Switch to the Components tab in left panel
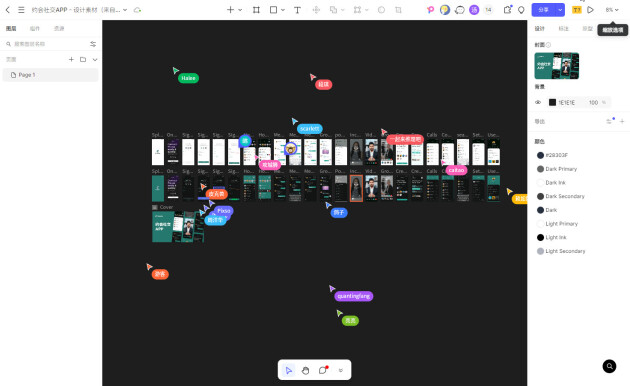Viewport: 630px width, 386px height. (35, 29)
